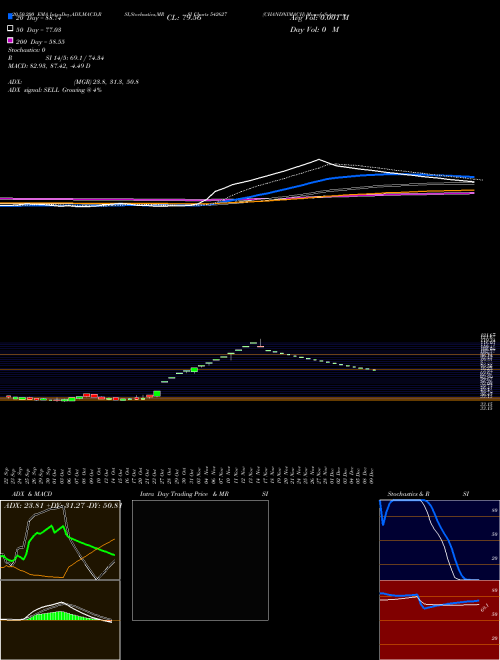Click the 'Day Vol: 0 M' label
This screenshot has height=660, width=500.
(314, 30)
